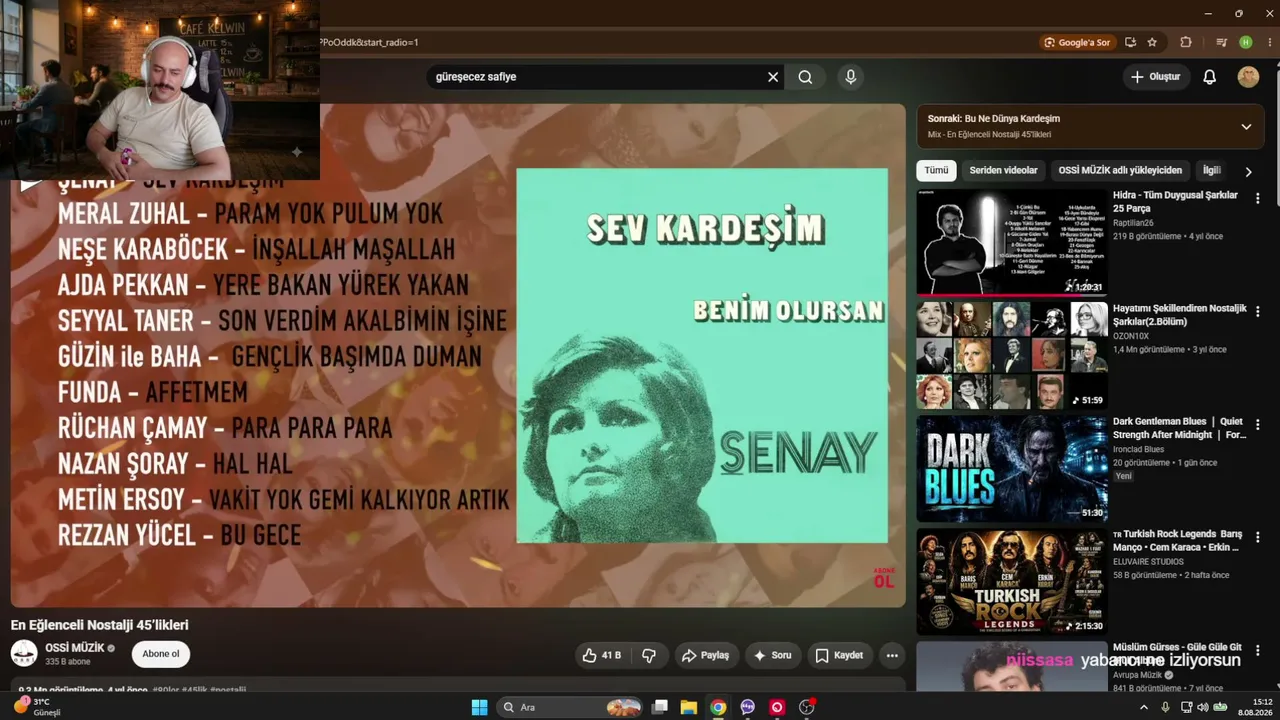
Task: Like the video with thumbs up
Action: (x=601, y=655)
